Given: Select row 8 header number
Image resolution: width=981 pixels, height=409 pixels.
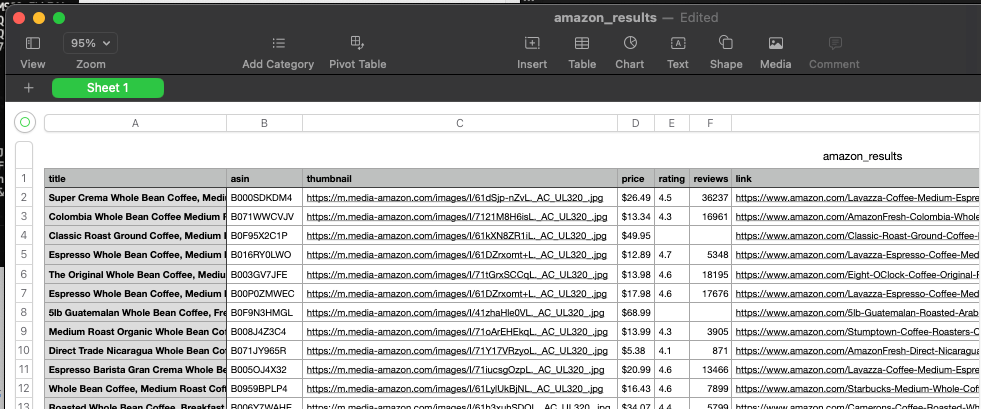Looking at the screenshot, I should pos(24,312).
